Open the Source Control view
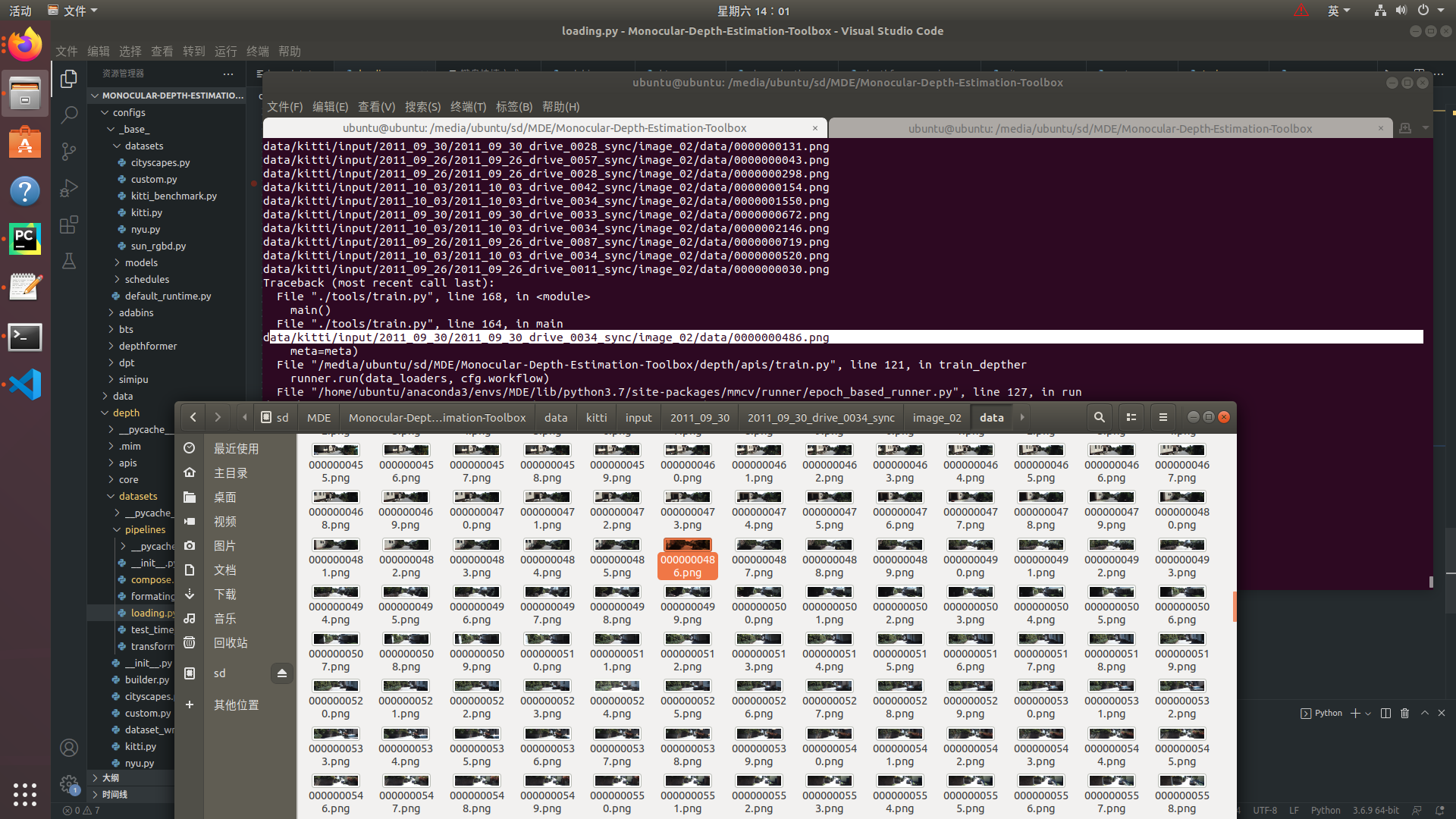Image resolution: width=1456 pixels, height=819 pixels. pyautogui.click(x=69, y=151)
